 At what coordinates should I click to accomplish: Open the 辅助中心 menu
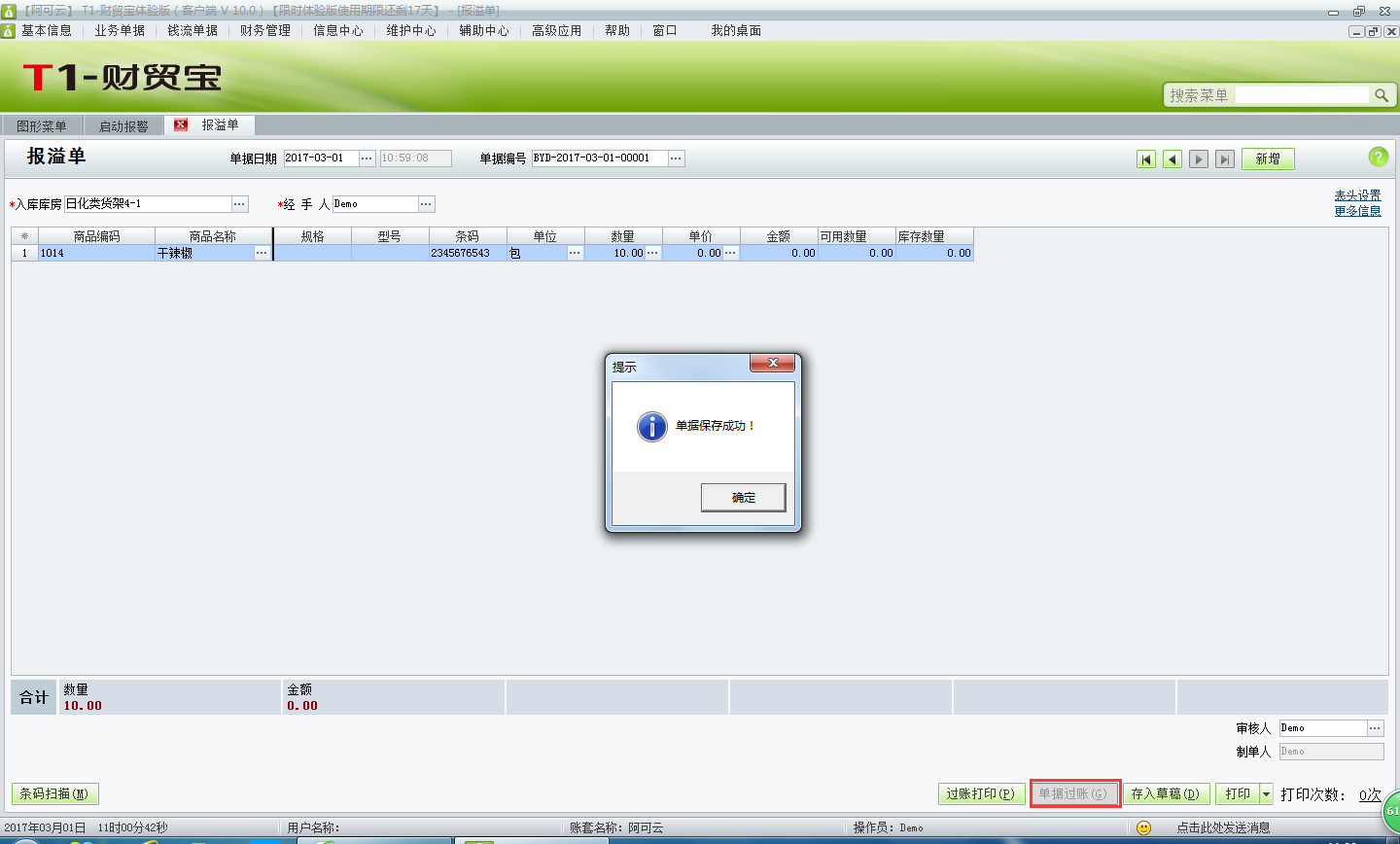(484, 30)
